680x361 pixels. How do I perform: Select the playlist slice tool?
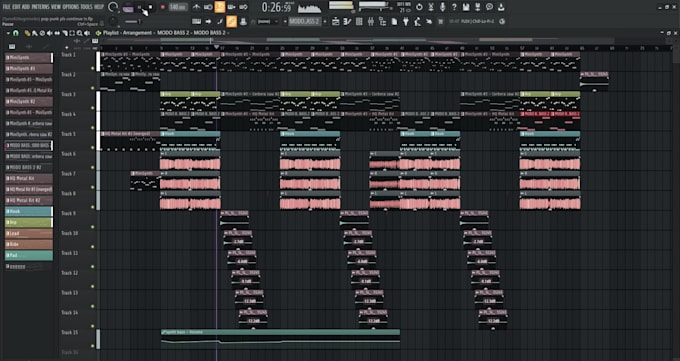pos(65,33)
